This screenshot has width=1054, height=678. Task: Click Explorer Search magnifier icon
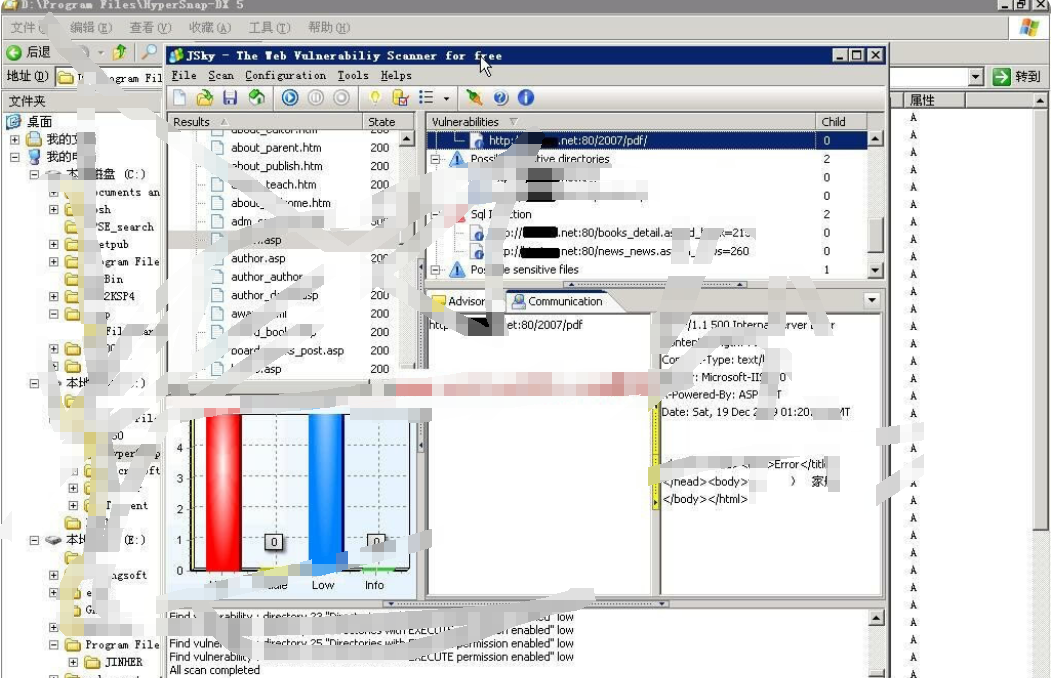point(149,52)
